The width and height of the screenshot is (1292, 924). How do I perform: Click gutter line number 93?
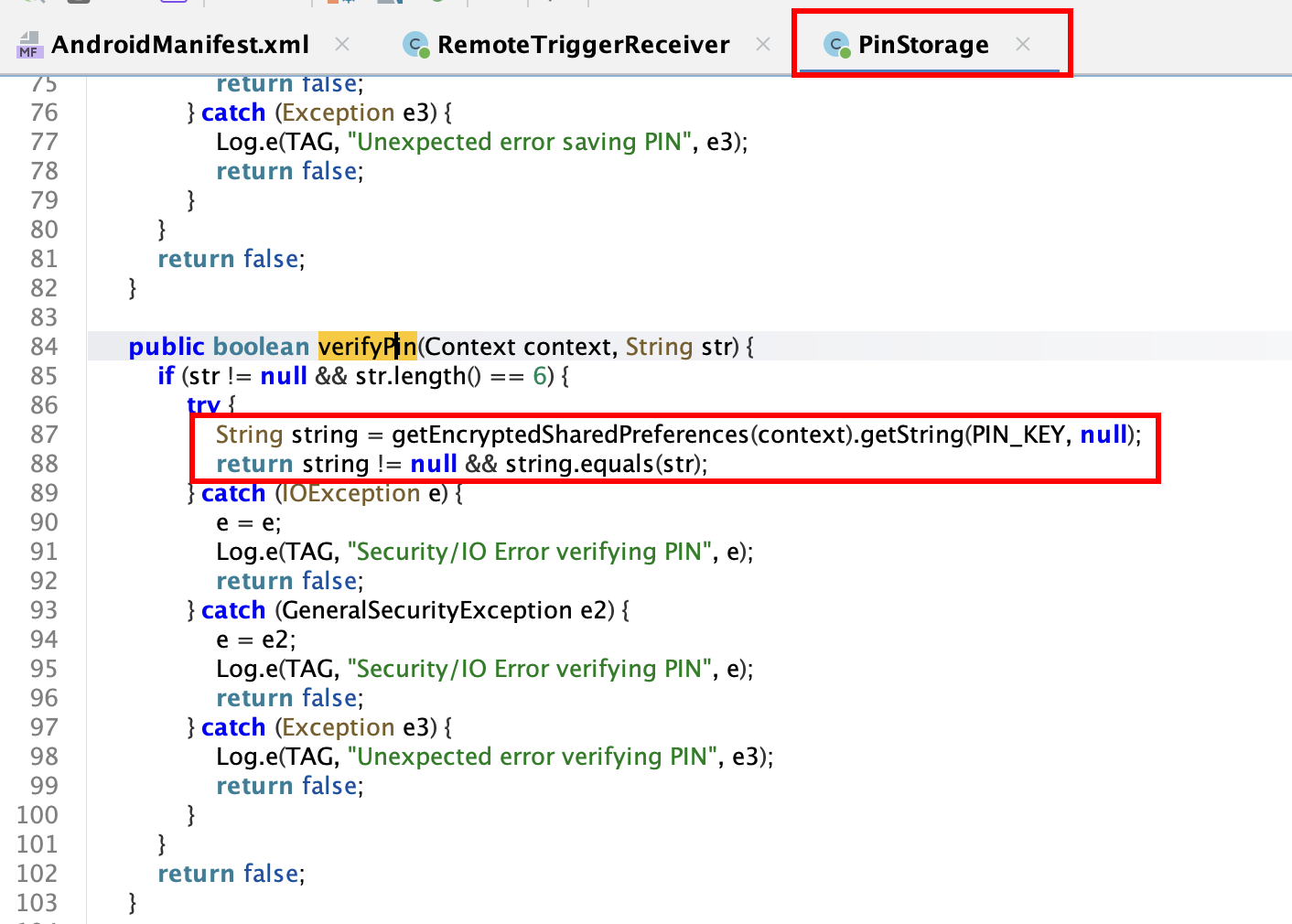coord(44,610)
